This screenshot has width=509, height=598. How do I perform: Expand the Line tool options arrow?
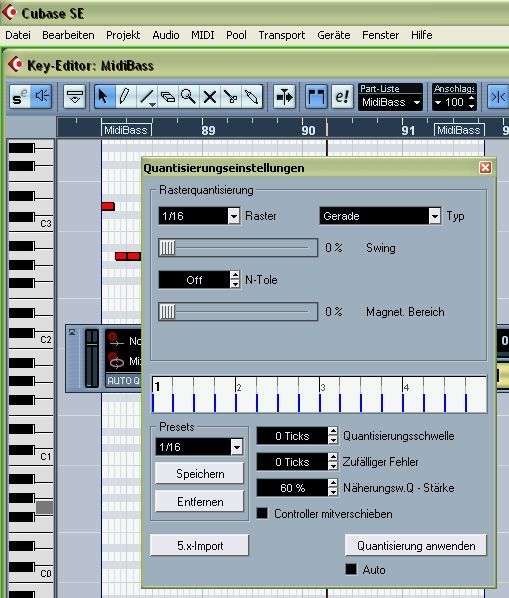coord(152,104)
